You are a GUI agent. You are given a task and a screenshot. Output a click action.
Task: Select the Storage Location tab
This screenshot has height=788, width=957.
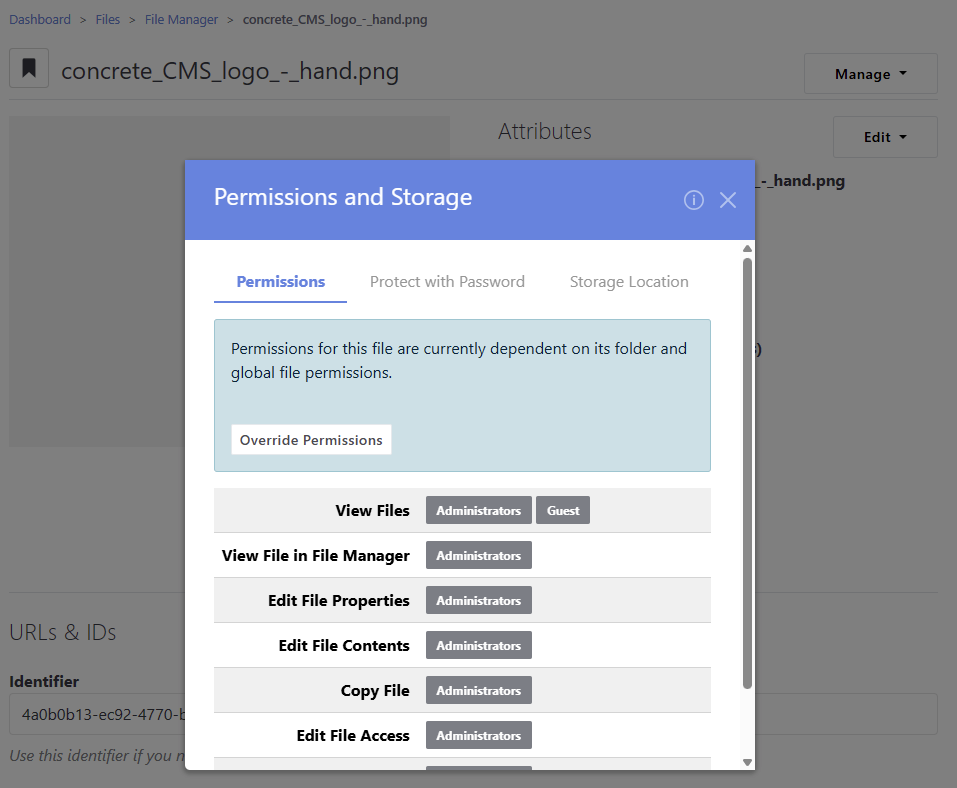(x=629, y=282)
